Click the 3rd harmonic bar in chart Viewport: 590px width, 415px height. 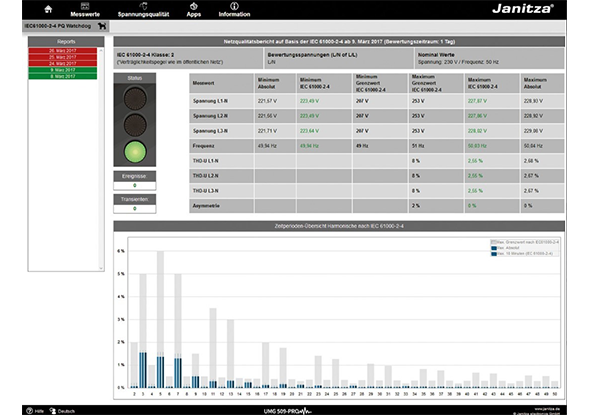143,331
